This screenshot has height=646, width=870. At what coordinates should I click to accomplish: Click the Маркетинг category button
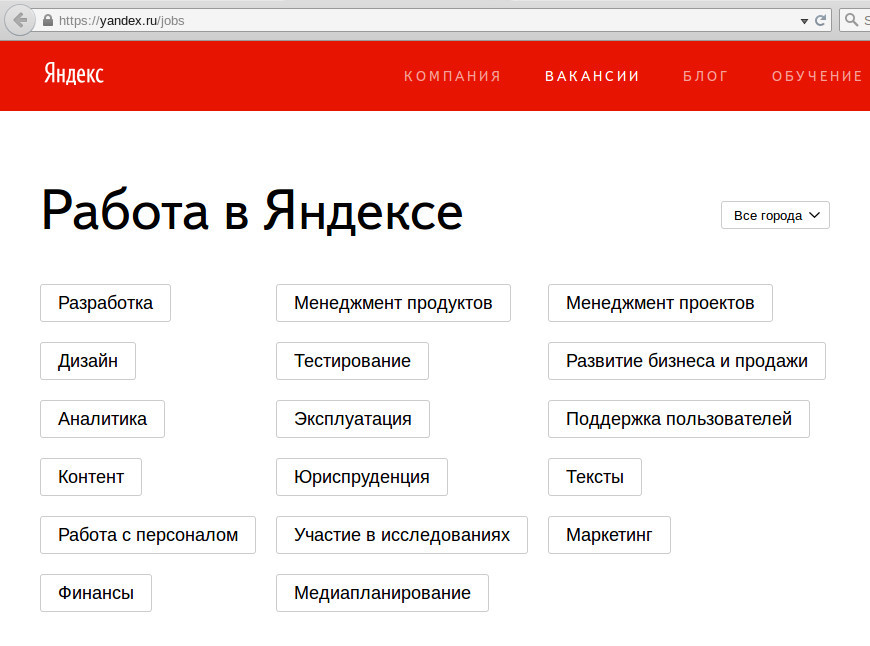[x=609, y=535]
